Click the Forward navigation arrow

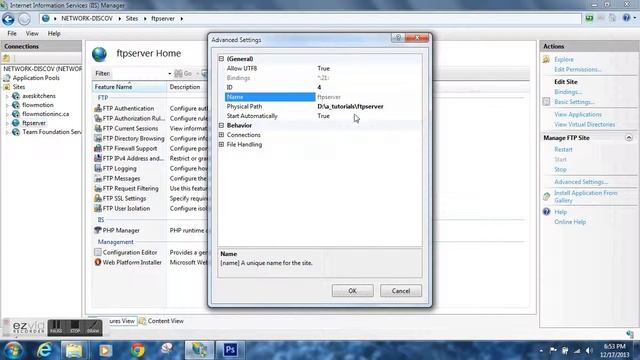click(x=24, y=19)
